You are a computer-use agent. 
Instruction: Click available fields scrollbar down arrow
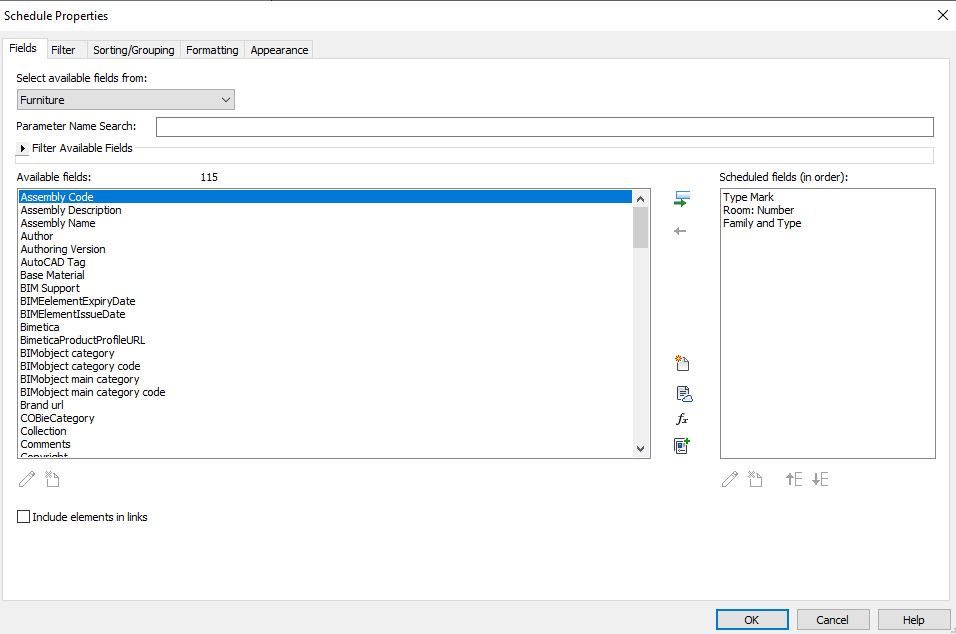640,449
